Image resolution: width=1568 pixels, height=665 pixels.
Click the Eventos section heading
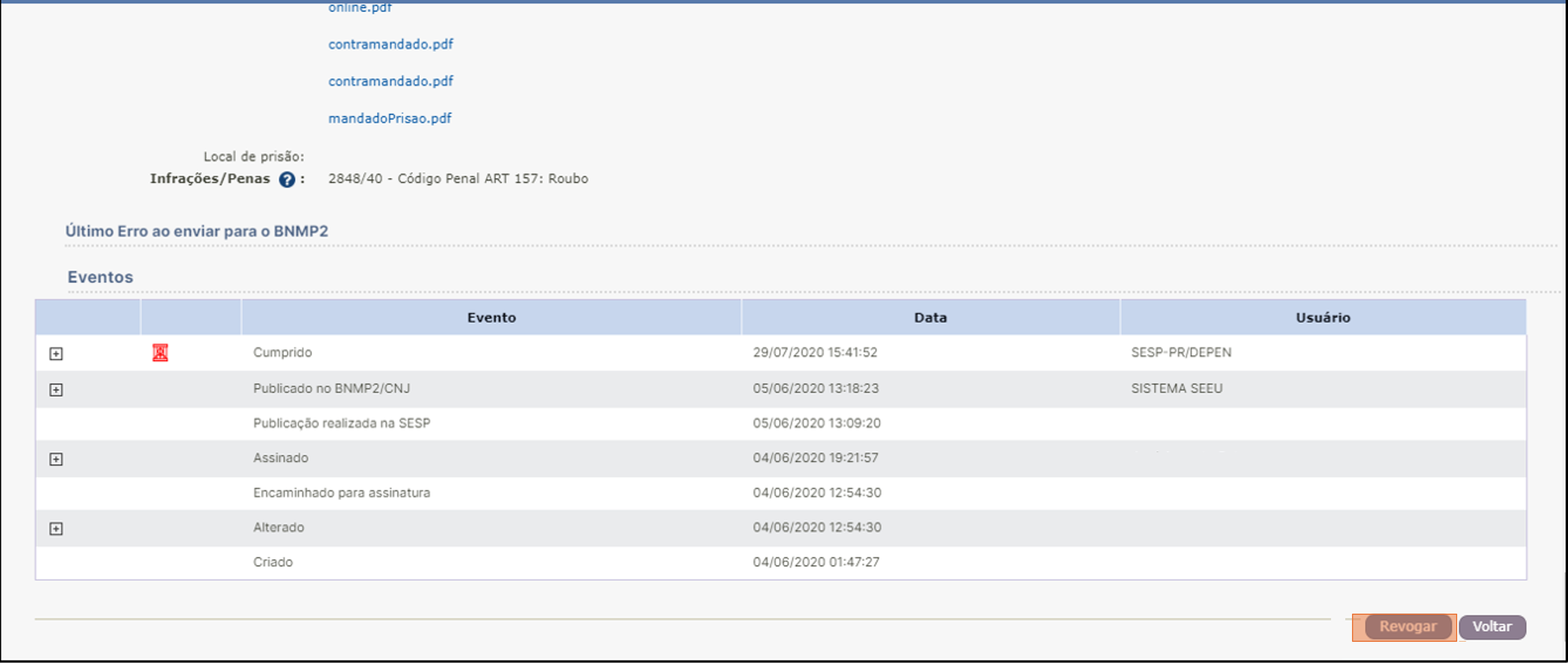(100, 277)
